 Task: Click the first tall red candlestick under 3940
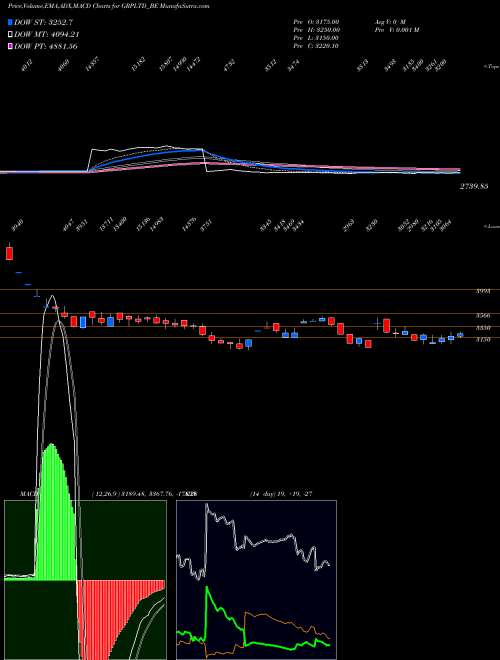[9, 253]
